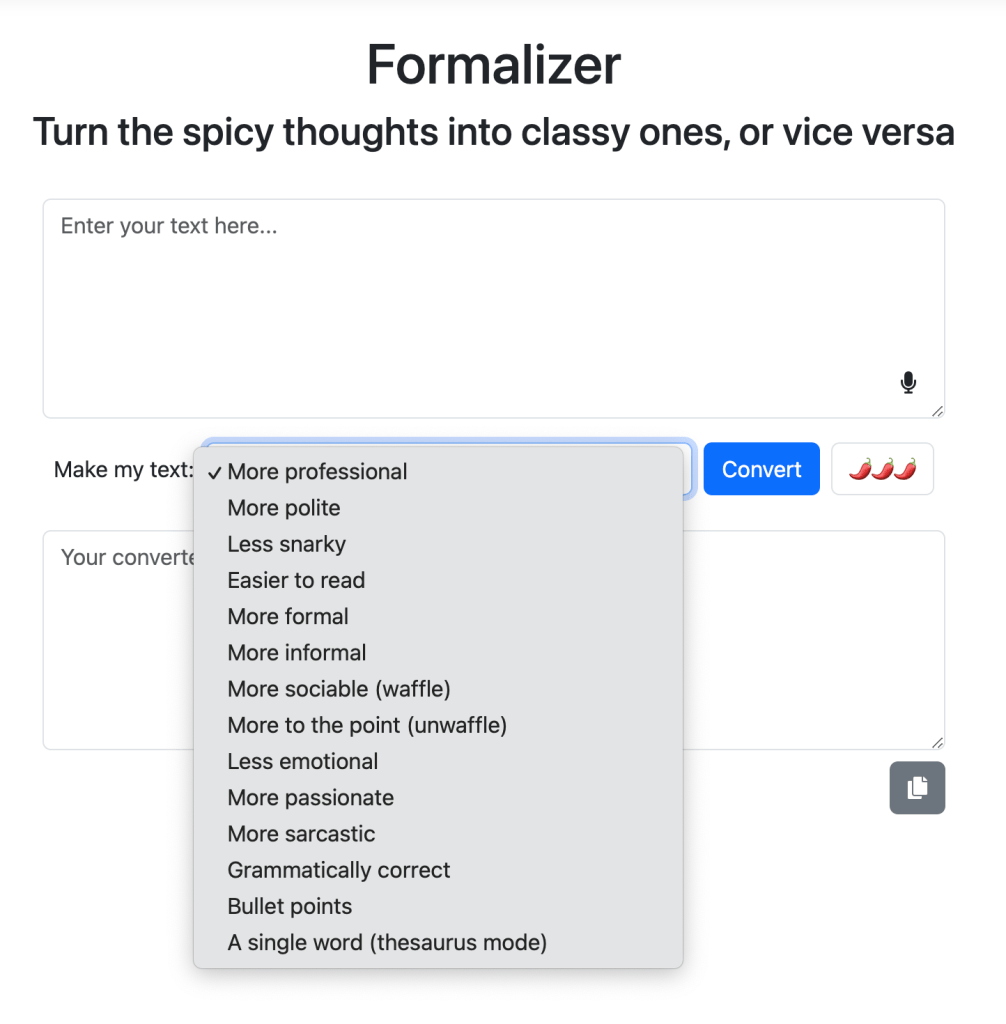Choose "More sarcastic" tone

301,834
